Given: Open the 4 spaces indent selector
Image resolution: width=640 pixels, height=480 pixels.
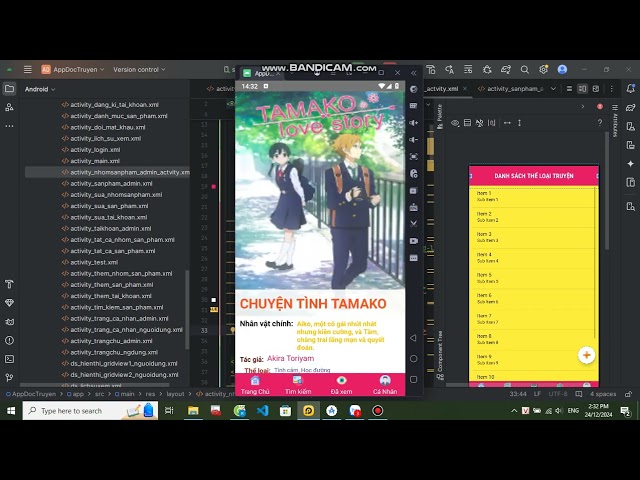Looking at the screenshot, I should [x=603, y=394].
